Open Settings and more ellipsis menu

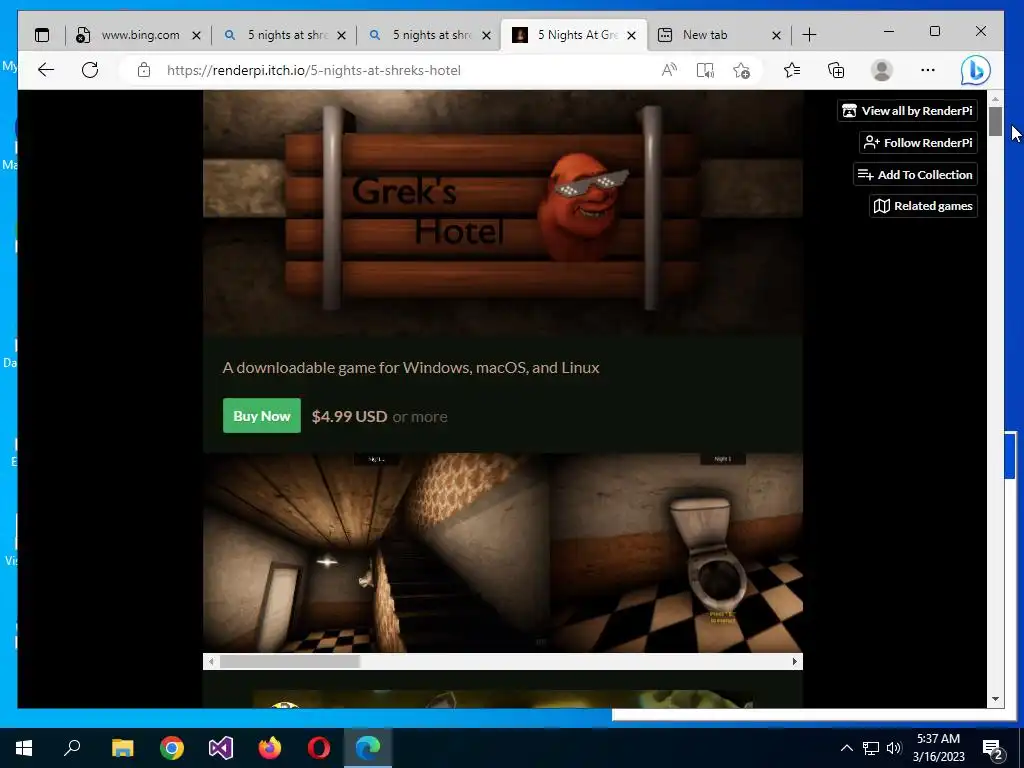928,70
